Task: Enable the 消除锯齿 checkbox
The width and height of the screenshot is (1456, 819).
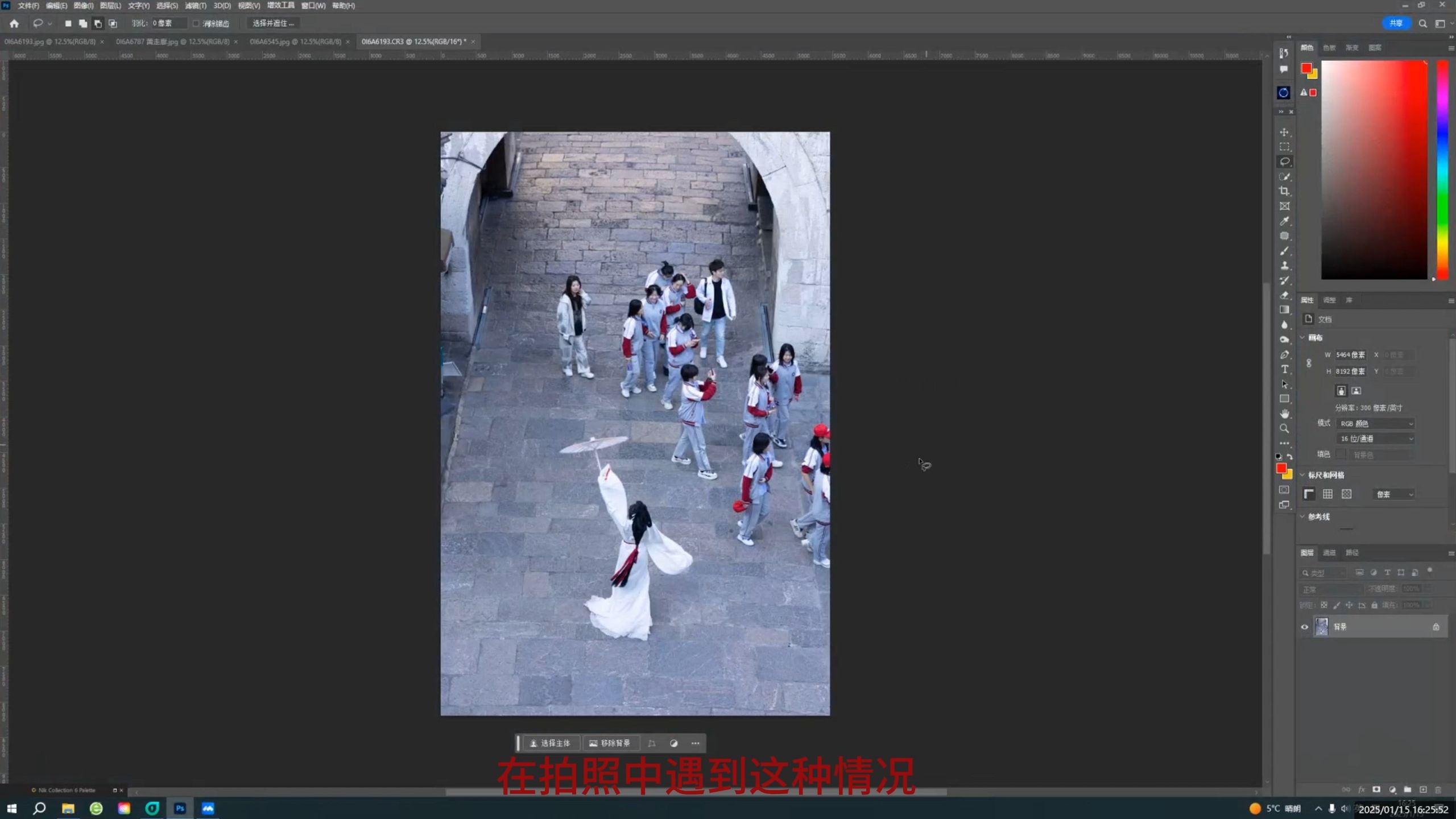Action: 196,23
